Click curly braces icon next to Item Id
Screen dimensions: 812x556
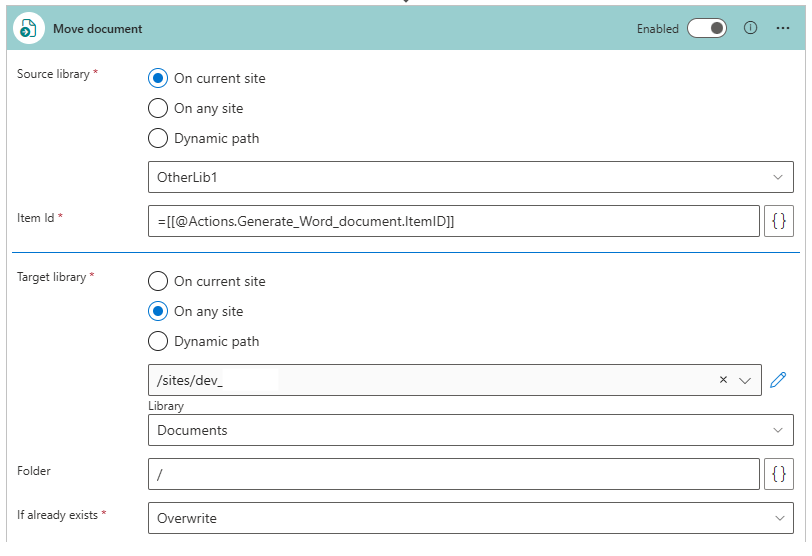tap(779, 221)
